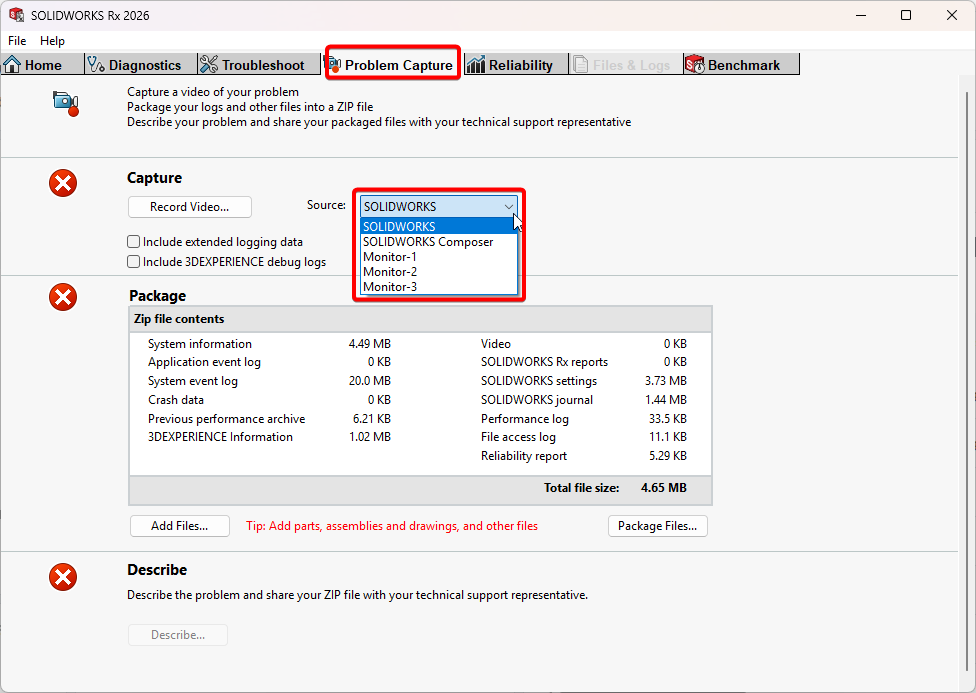This screenshot has width=976, height=693.
Task: Click the Reliability chart icon
Action: [x=476, y=65]
